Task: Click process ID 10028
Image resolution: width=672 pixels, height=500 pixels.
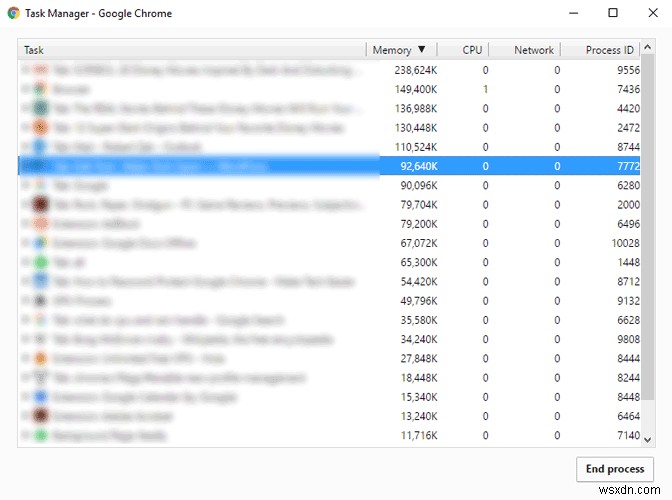Action: (626, 243)
